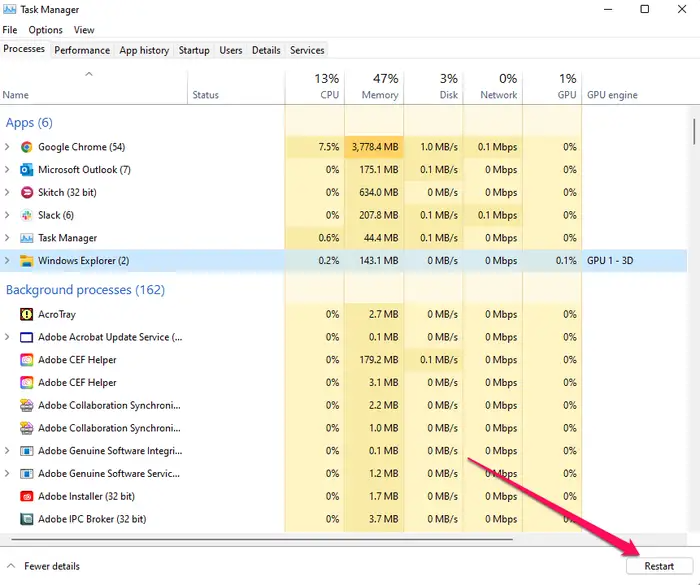Switch to the Users tab
Viewport: 700px width, 585px height.
231,50
